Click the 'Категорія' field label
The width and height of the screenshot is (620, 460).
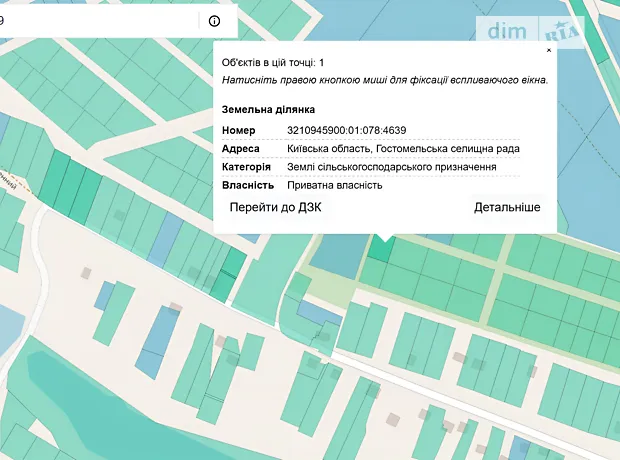(x=246, y=167)
